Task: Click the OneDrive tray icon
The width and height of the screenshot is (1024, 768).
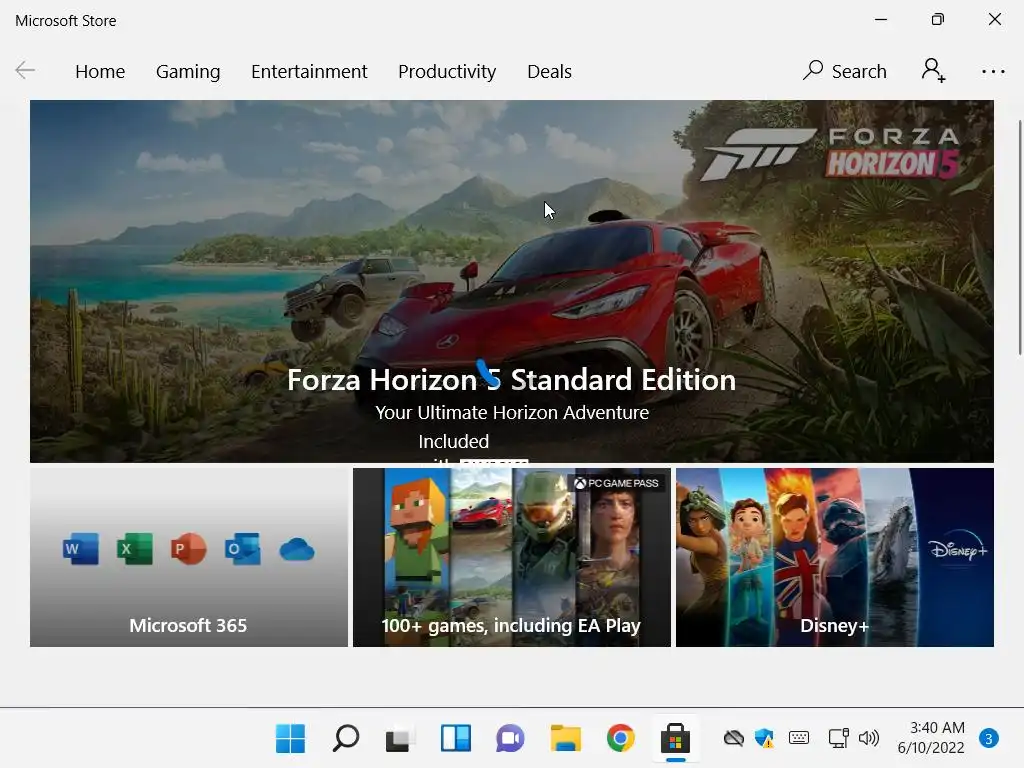Action: [x=734, y=738]
